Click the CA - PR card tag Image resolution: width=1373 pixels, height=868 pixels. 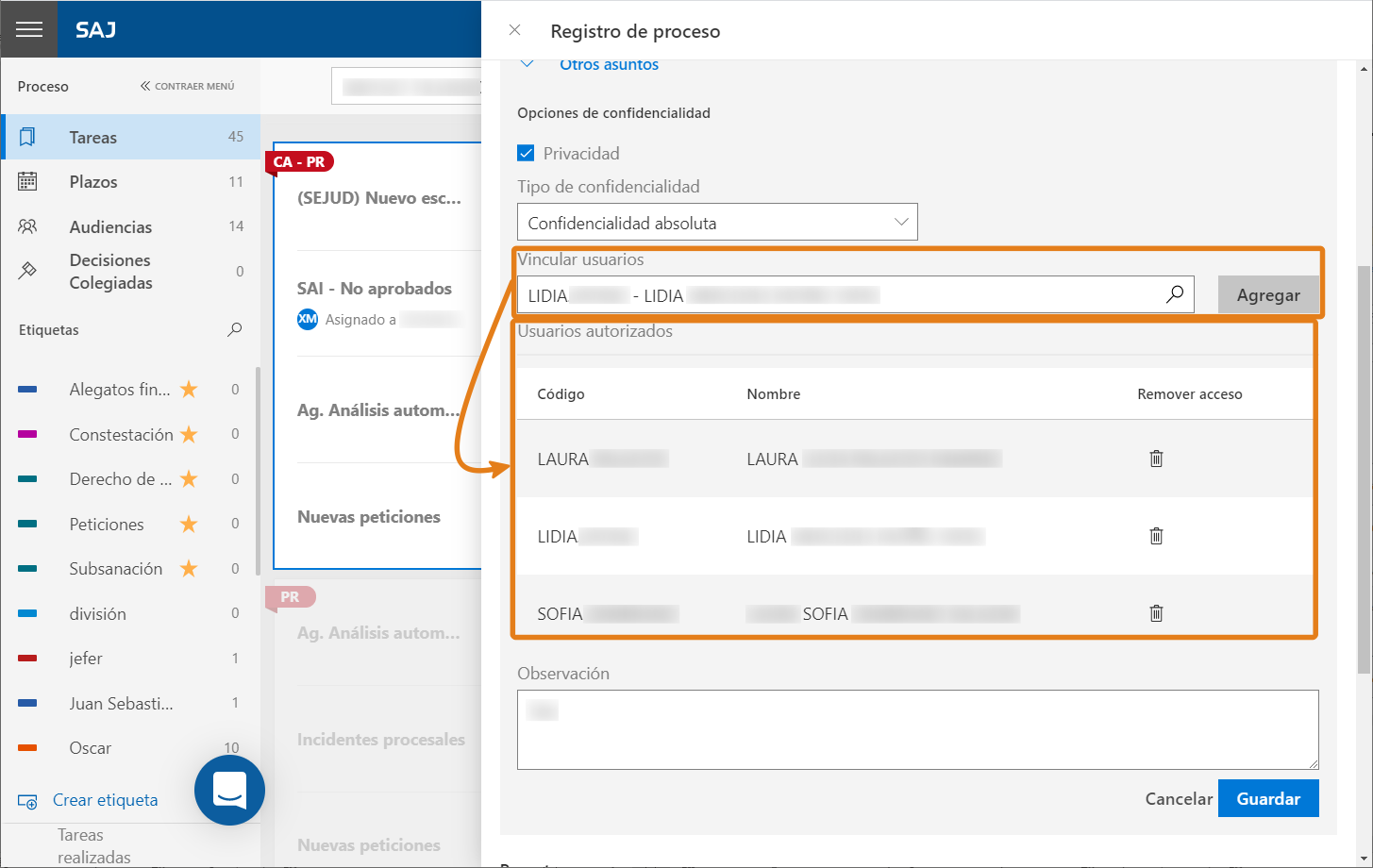click(299, 161)
